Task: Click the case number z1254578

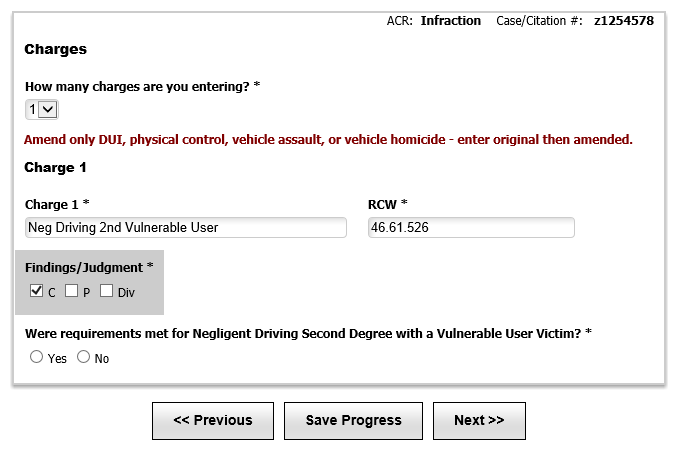Action: 624,21
